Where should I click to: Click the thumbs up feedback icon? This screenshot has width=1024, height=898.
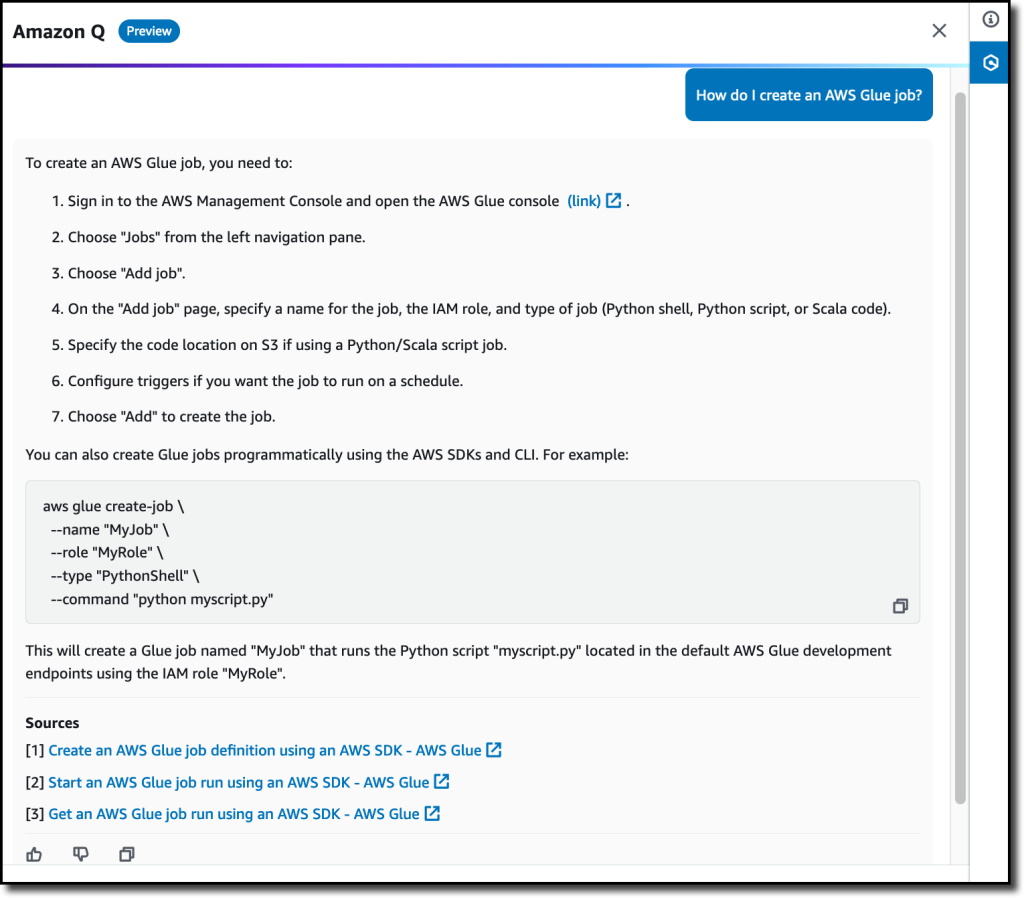34,854
